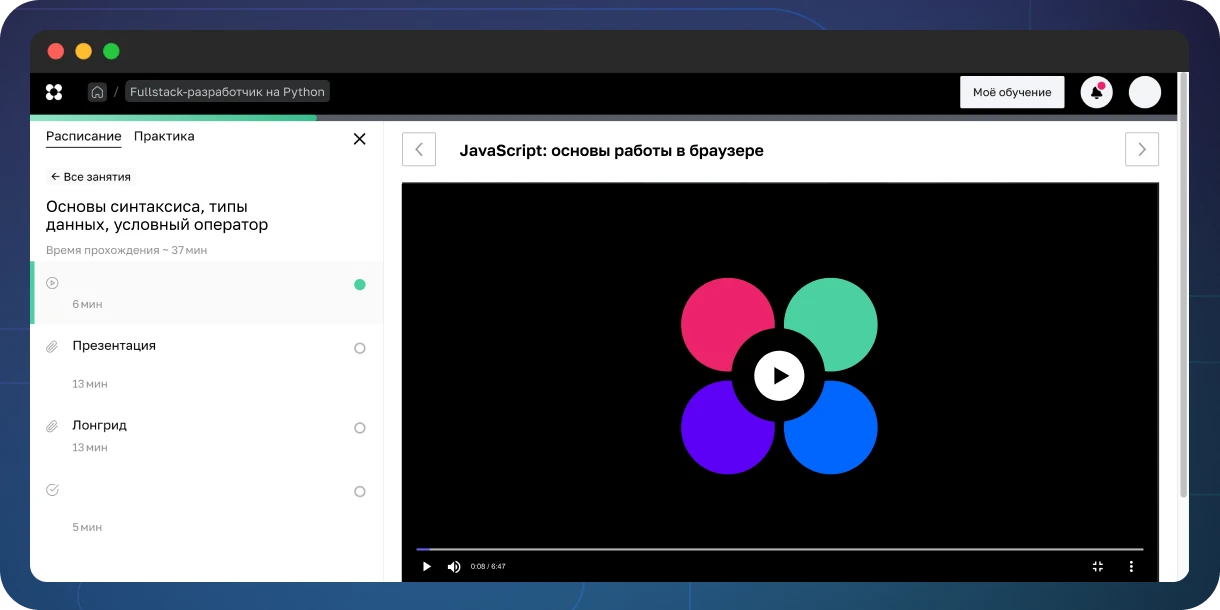Click the Моё обучение button
The image size is (1220, 610).
point(1012,92)
